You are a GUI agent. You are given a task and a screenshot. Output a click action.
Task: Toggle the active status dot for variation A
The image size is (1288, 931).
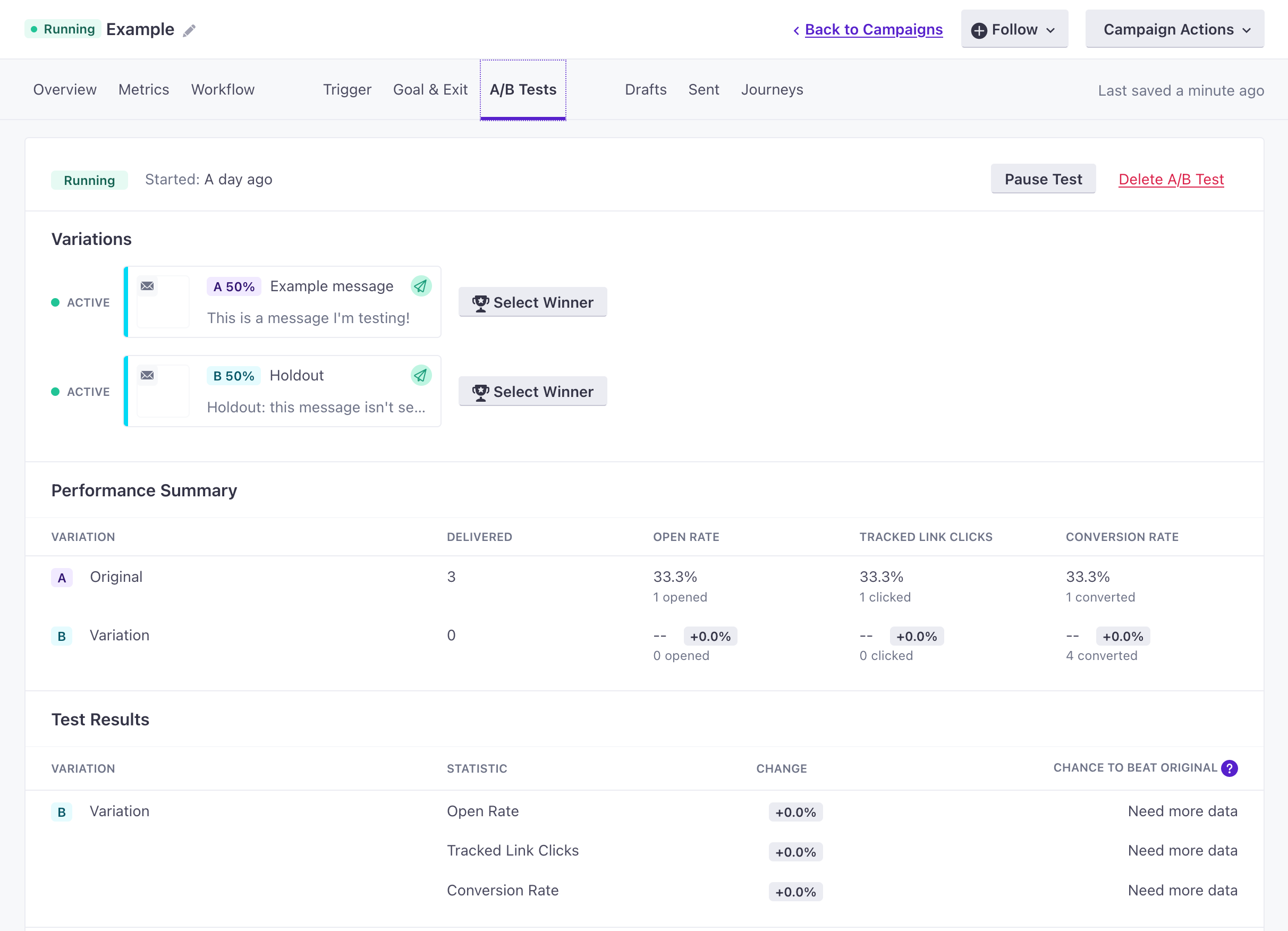pos(57,302)
